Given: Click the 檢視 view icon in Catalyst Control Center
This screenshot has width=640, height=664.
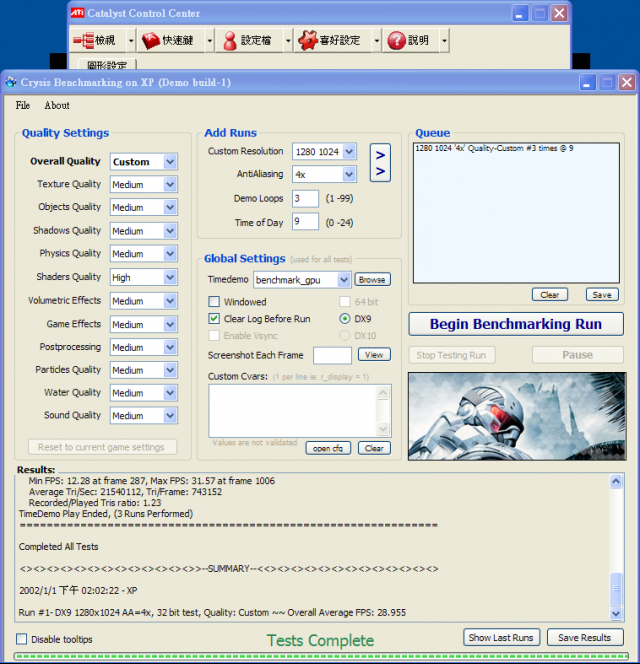Looking at the screenshot, I should coord(83,40).
